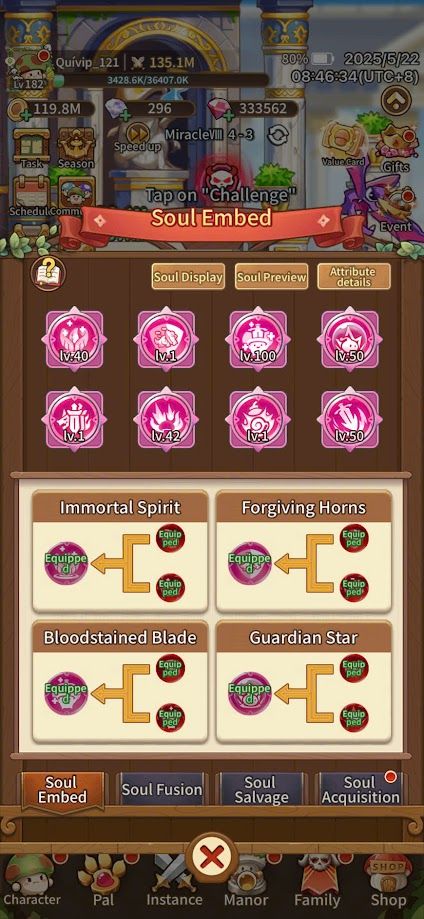Open the Pal menu
This screenshot has height=919, width=424.
(x=104, y=884)
